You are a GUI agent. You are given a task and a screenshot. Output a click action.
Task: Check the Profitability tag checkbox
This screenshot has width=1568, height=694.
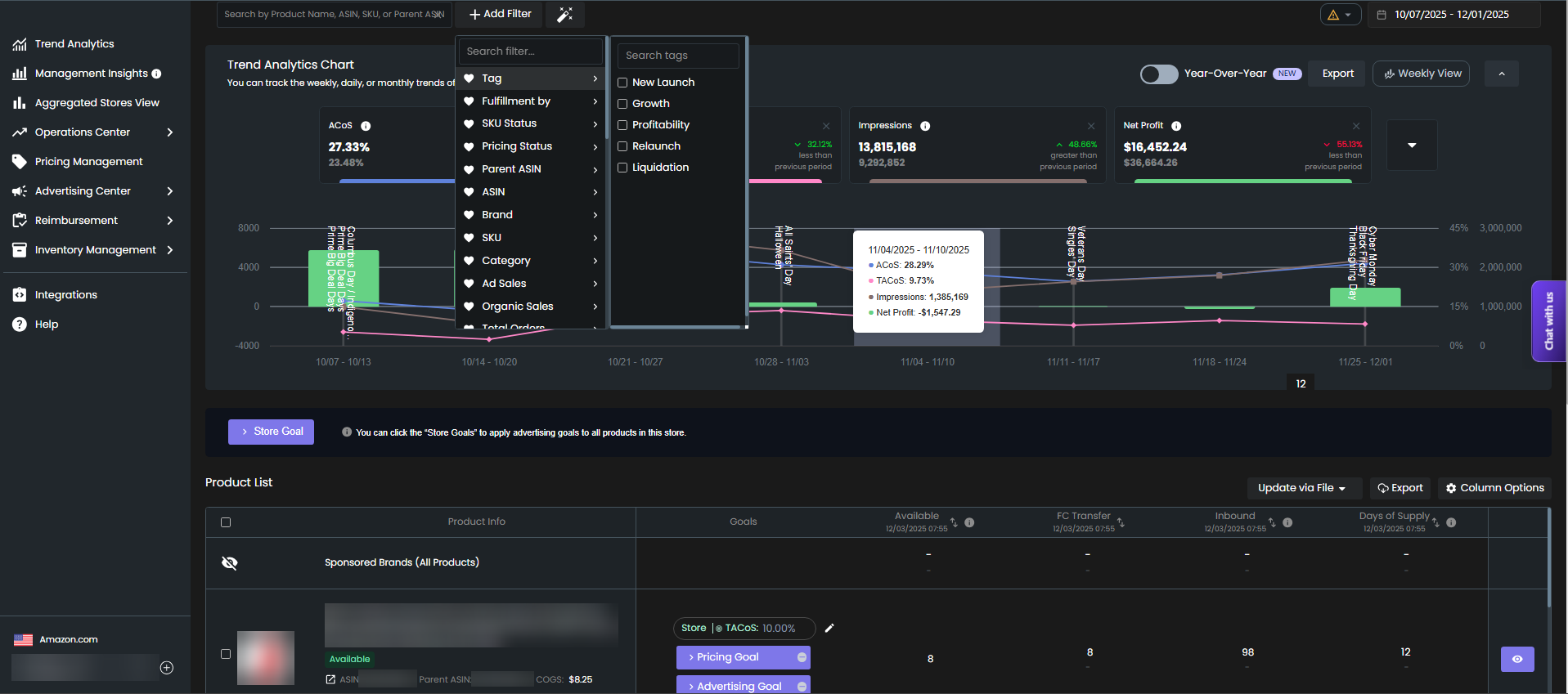point(622,125)
